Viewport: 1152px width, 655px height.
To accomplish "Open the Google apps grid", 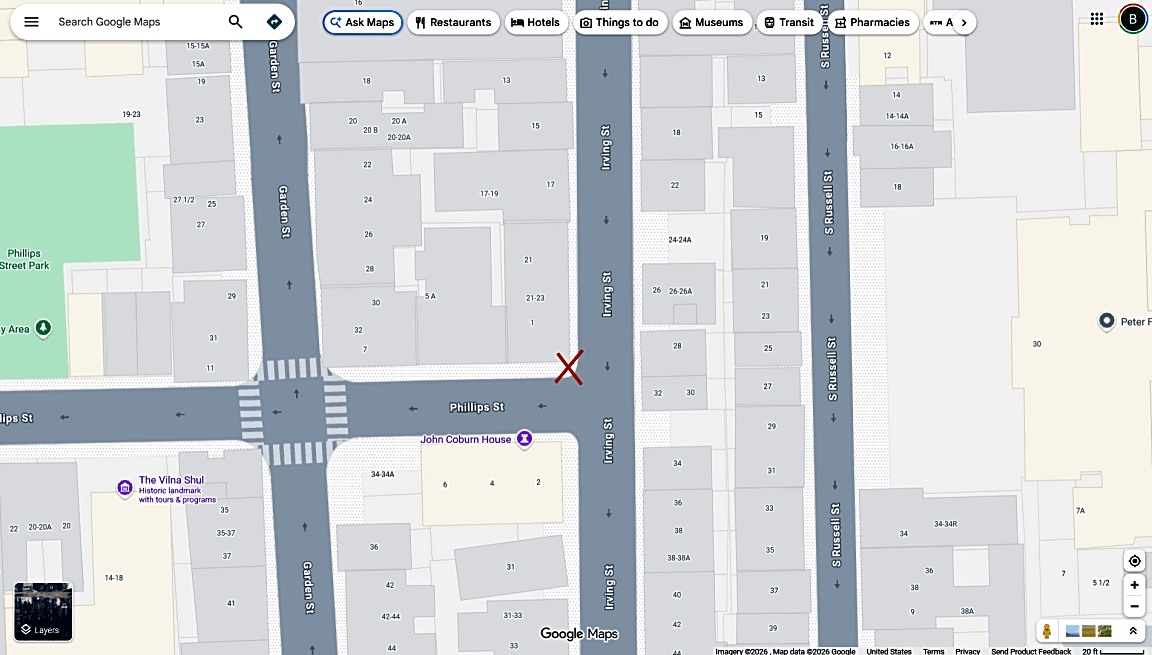I will (1096, 19).
